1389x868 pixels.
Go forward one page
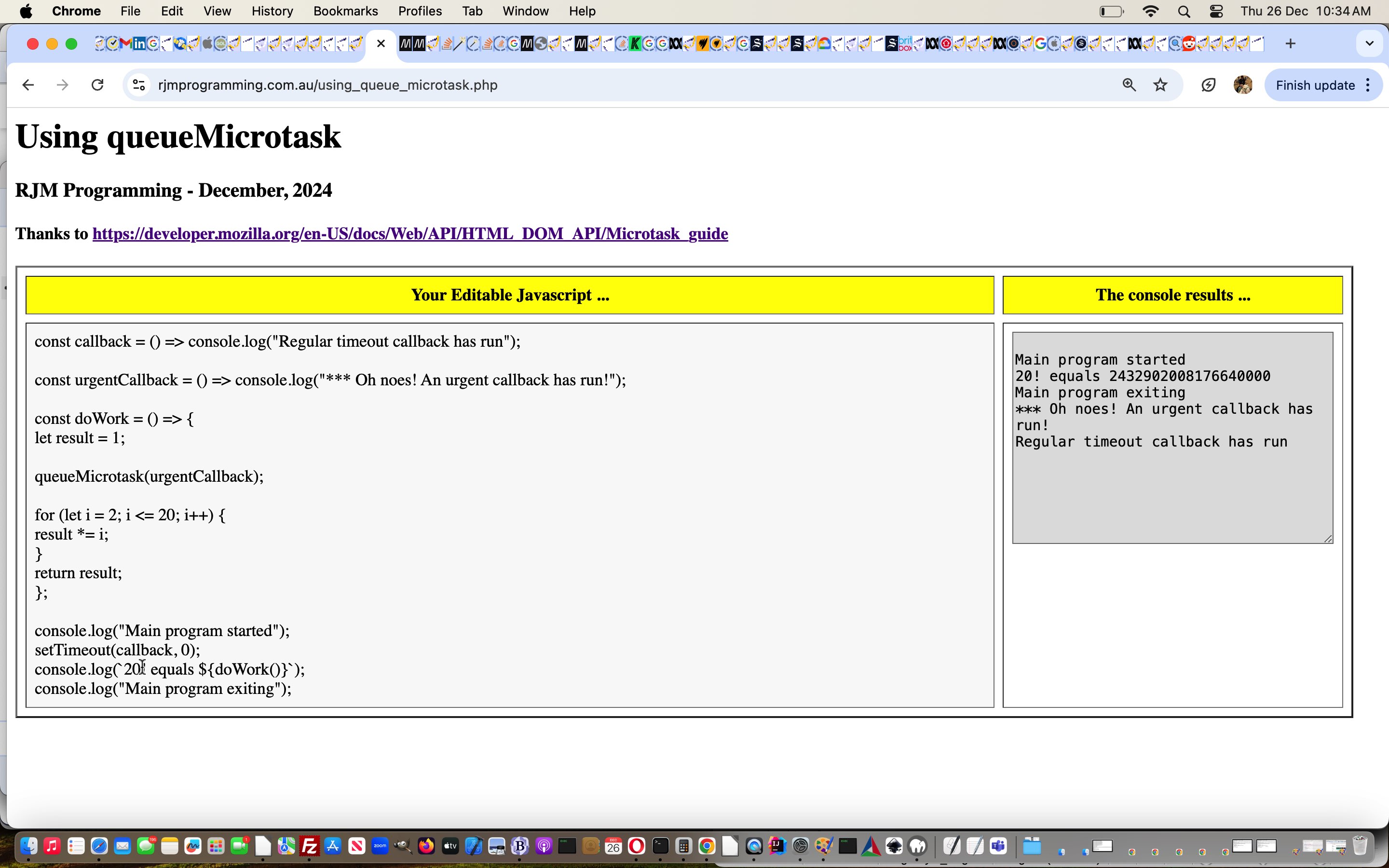63,85
